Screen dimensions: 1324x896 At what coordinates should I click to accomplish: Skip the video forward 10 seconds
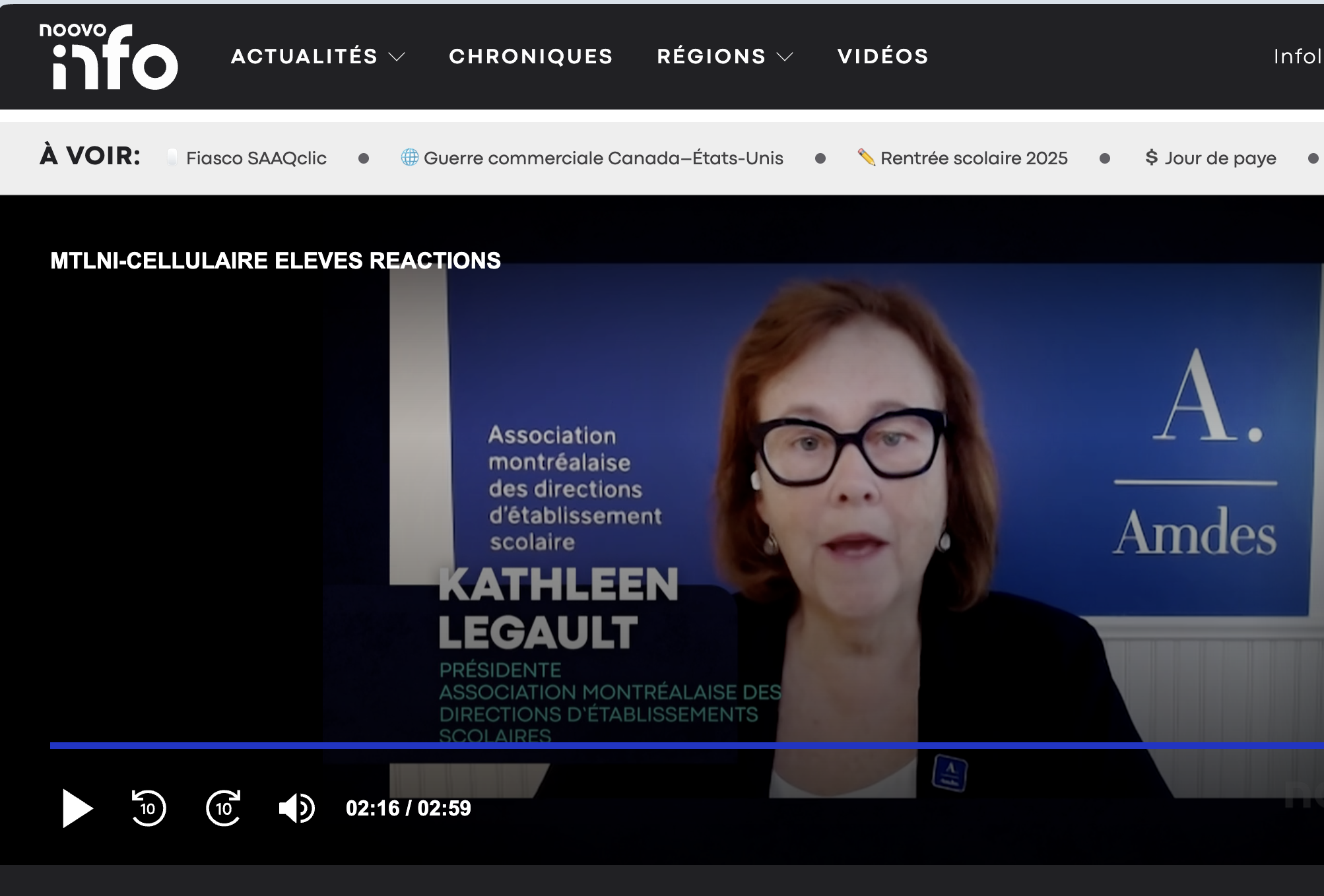coord(222,809)
